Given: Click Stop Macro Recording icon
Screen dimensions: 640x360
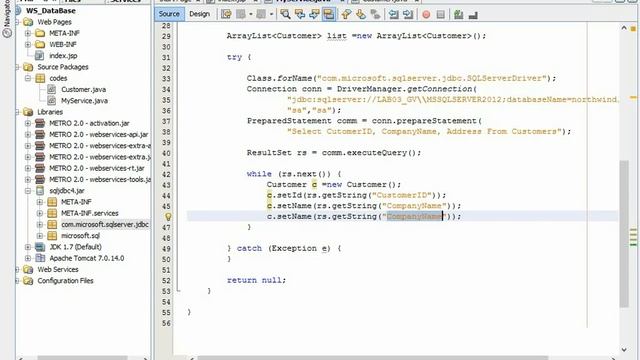Looking at the screenshot, I should tap(440, 15).
